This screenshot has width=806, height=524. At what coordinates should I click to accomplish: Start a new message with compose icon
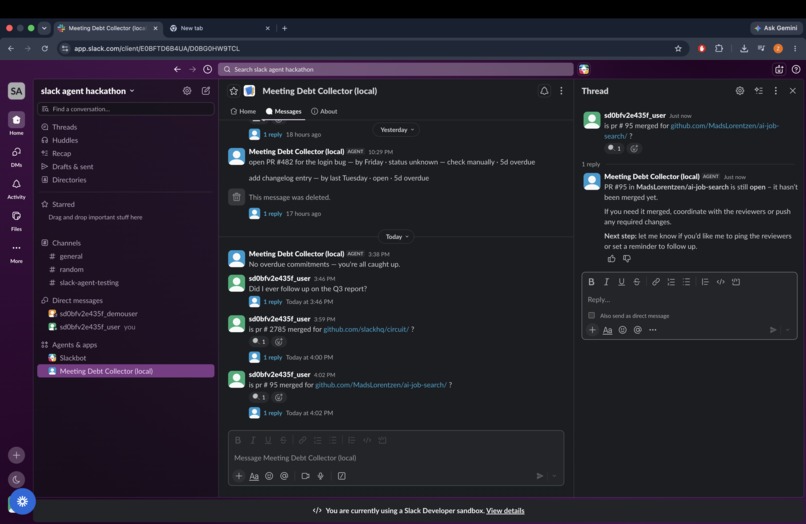206,91
